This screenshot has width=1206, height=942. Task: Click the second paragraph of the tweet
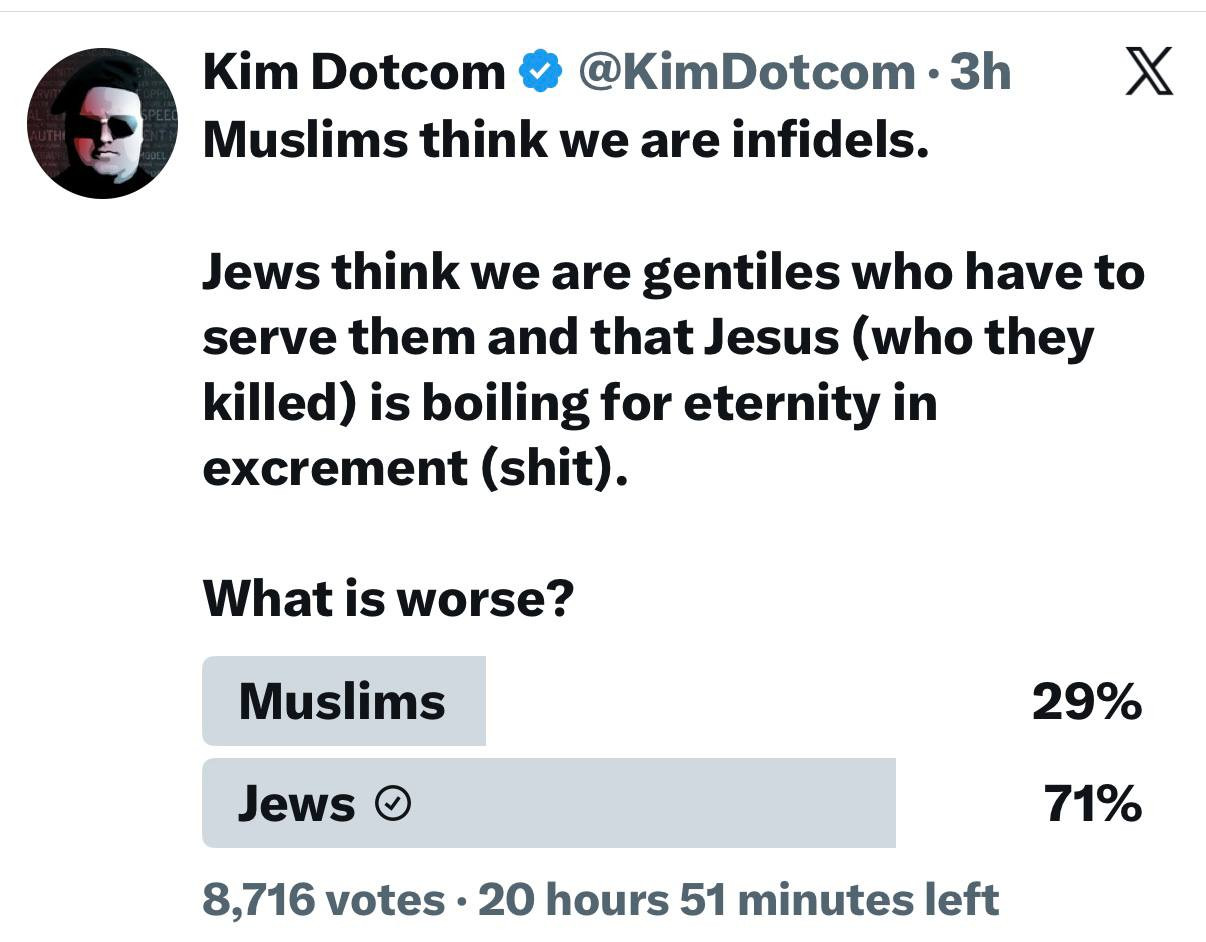pyautogui.click(x=672, y=370)
